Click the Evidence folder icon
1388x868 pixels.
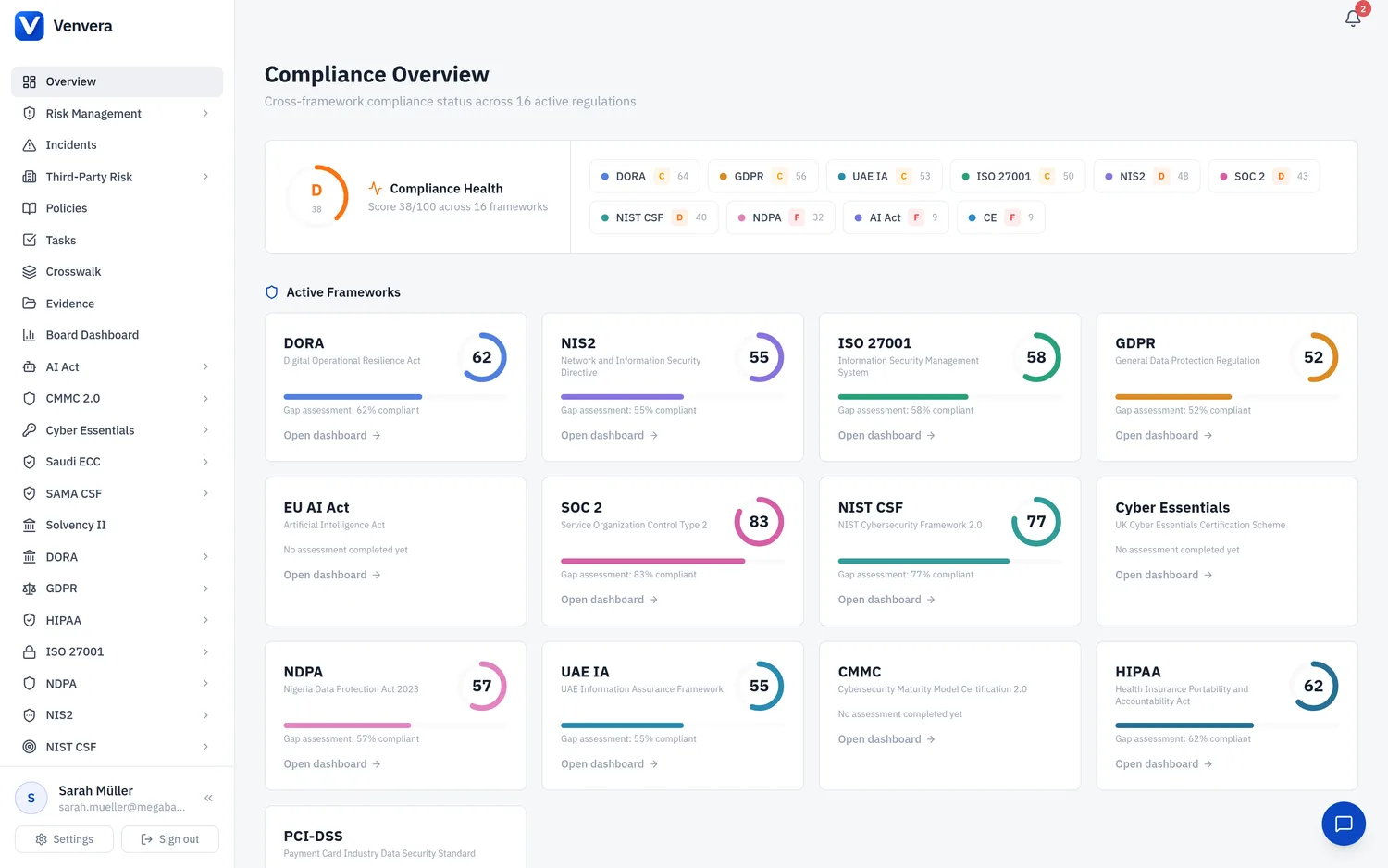(30, 304)
